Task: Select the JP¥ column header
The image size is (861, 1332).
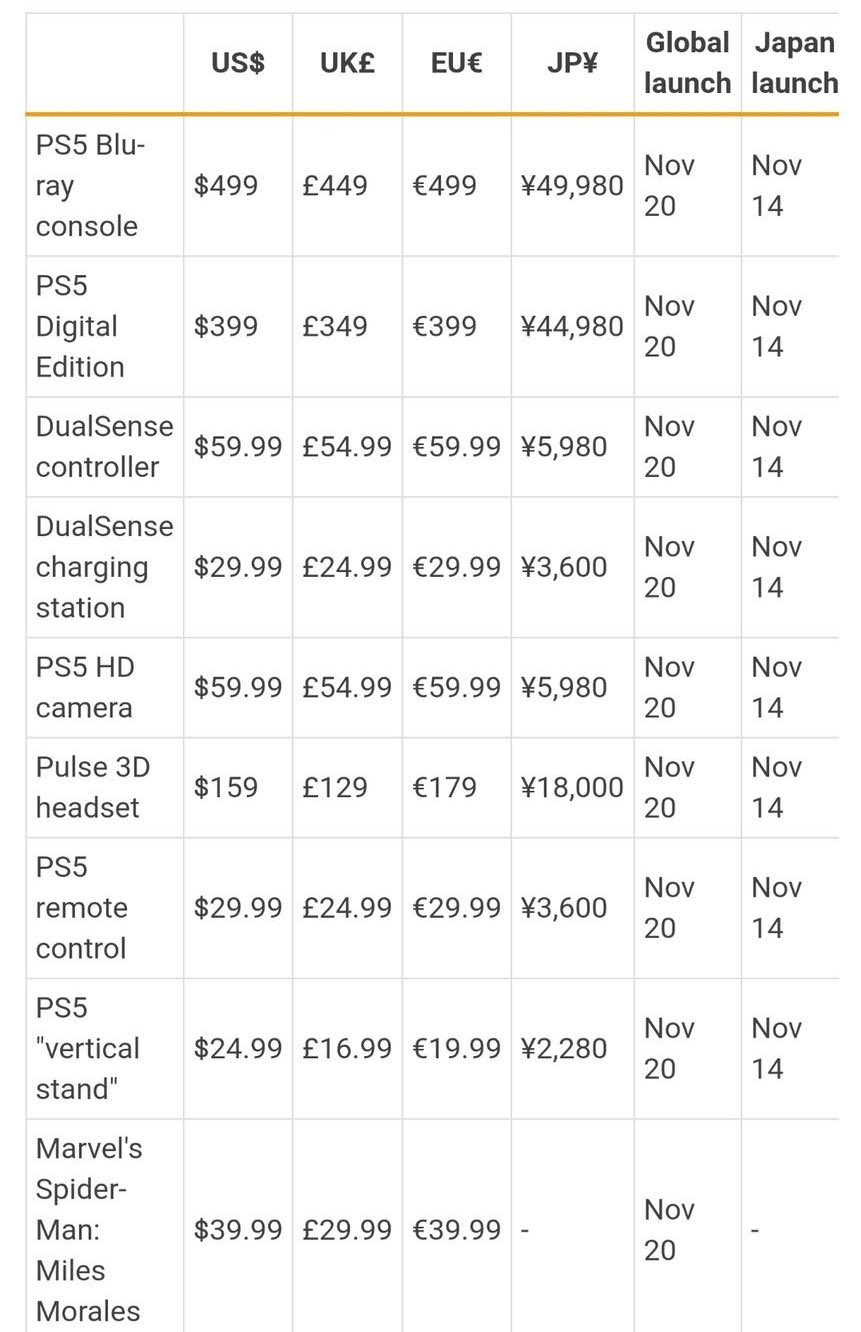Action: [x=572, y=64]
